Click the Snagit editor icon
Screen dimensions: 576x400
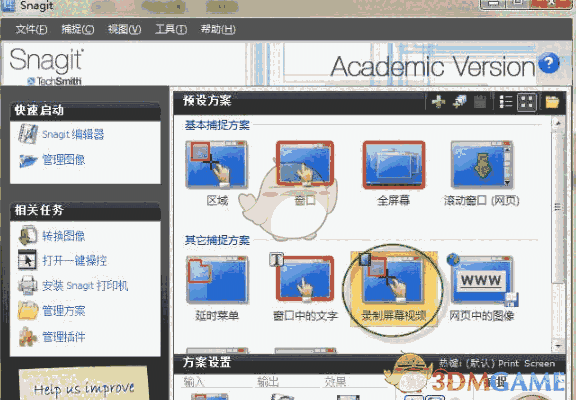tap(28, 134)
